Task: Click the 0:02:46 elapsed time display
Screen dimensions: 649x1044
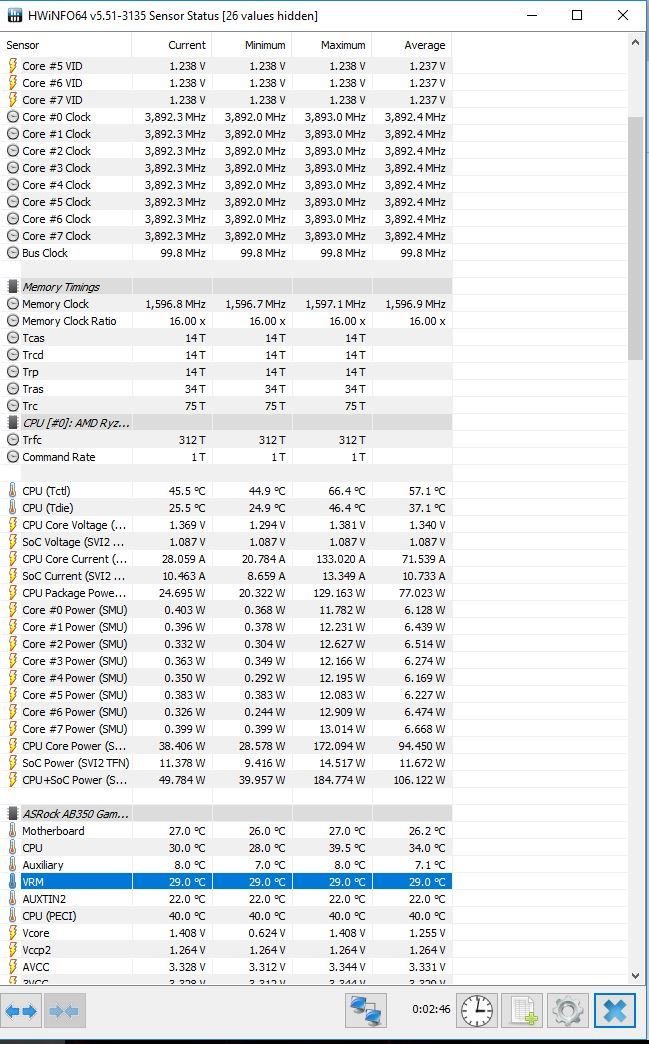Action: coord(431,1009)
